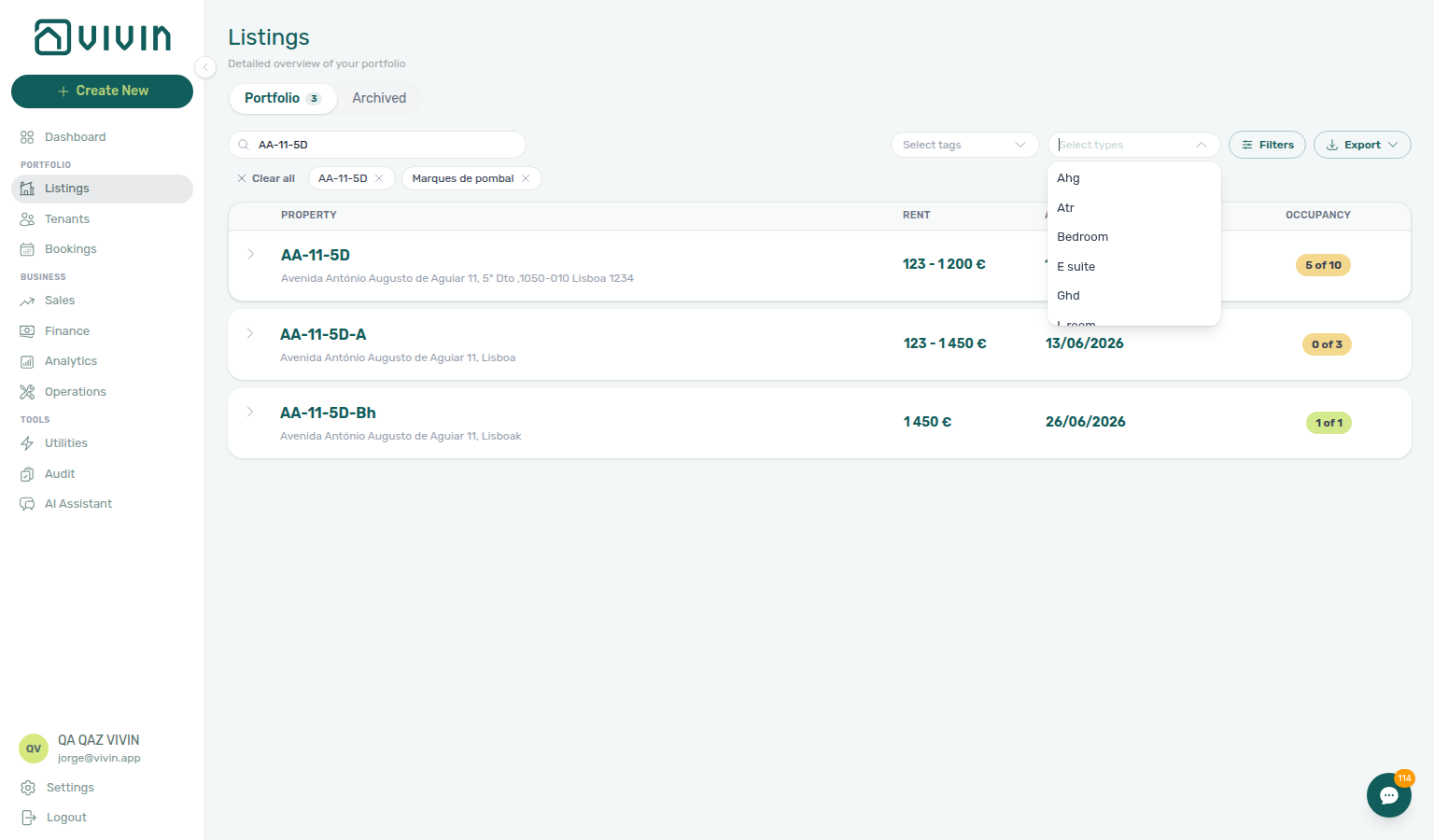The image size is (1434, 840).
Task: Click the 0 of 3 occupancy badge
Action: (1327, 344)
